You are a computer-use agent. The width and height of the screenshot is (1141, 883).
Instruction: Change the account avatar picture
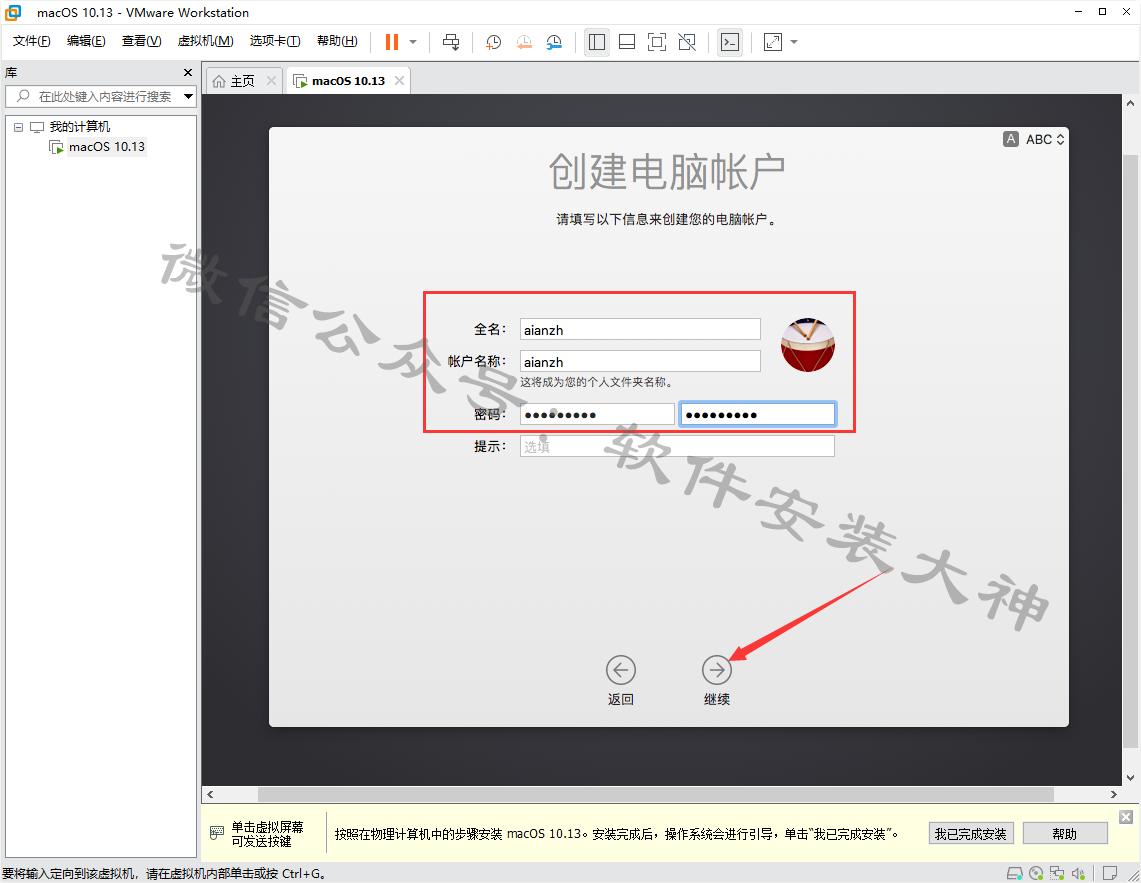point(808,345)
